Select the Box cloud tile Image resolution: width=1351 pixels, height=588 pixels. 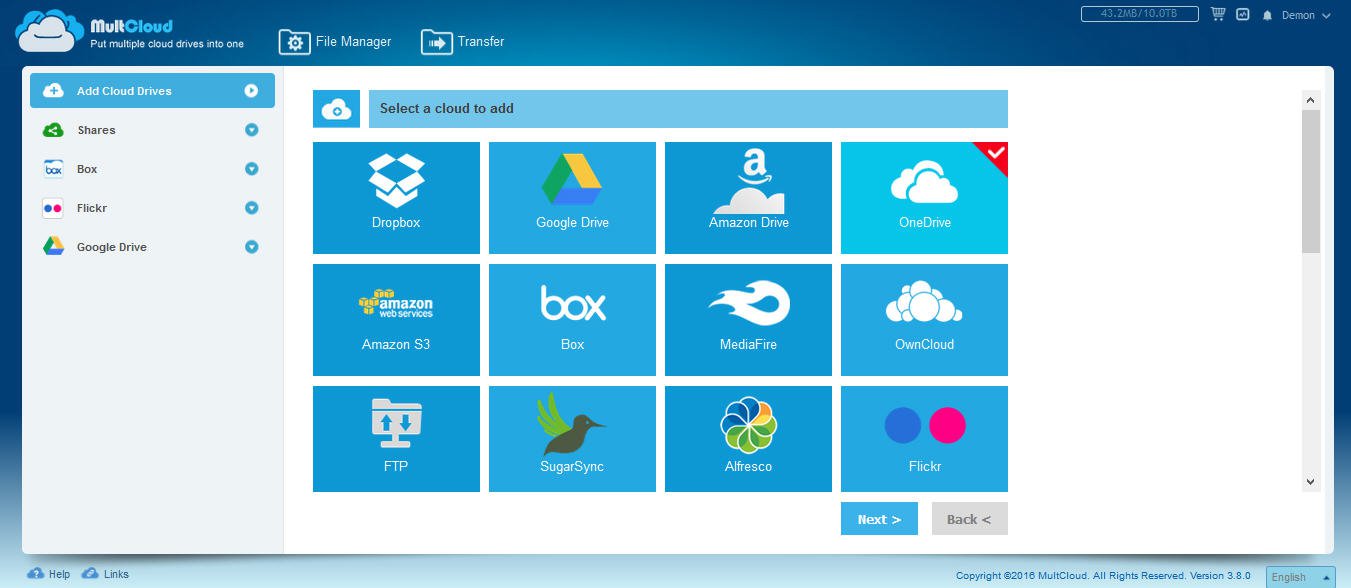tap(572, 320)
